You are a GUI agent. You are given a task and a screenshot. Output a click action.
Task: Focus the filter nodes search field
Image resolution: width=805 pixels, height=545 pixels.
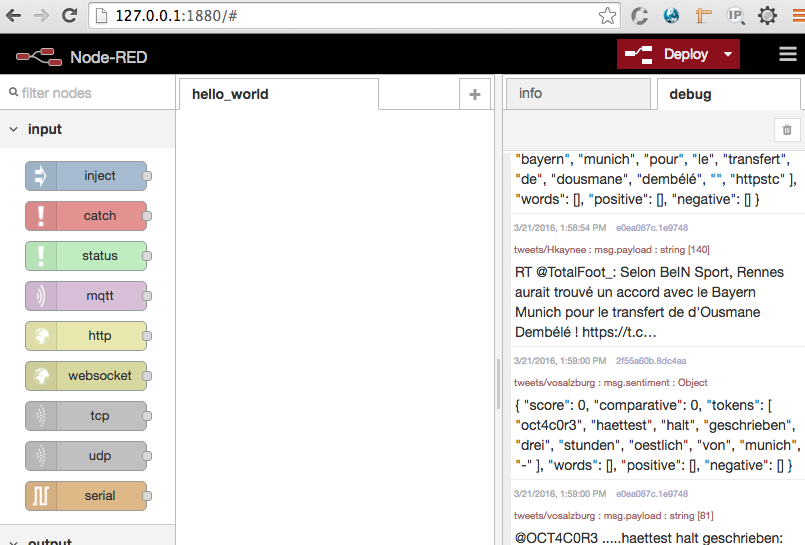click(x=90, y=93)
